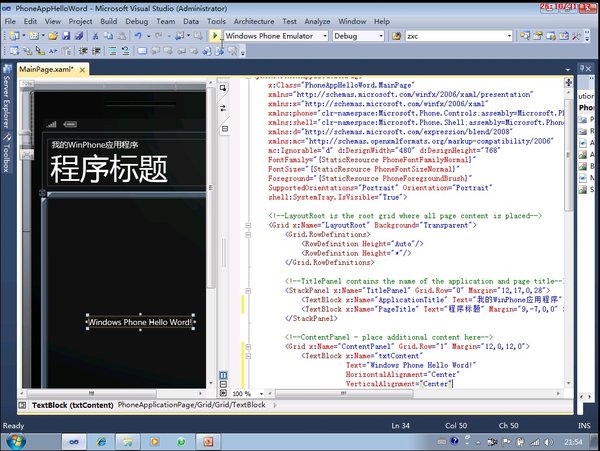Open the Architecture menu
This screenshot has width=600, height=451.
click(254, 20)
